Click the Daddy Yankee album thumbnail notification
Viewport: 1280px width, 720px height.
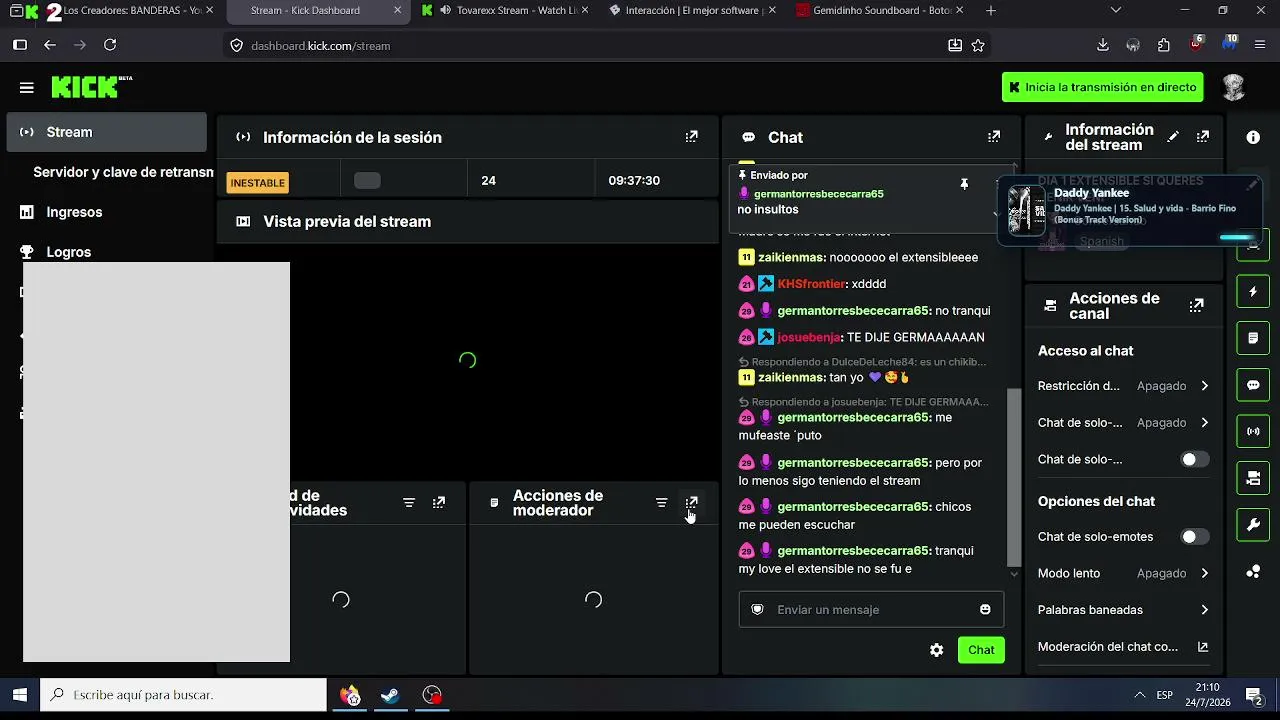[x=1026, y=210]
